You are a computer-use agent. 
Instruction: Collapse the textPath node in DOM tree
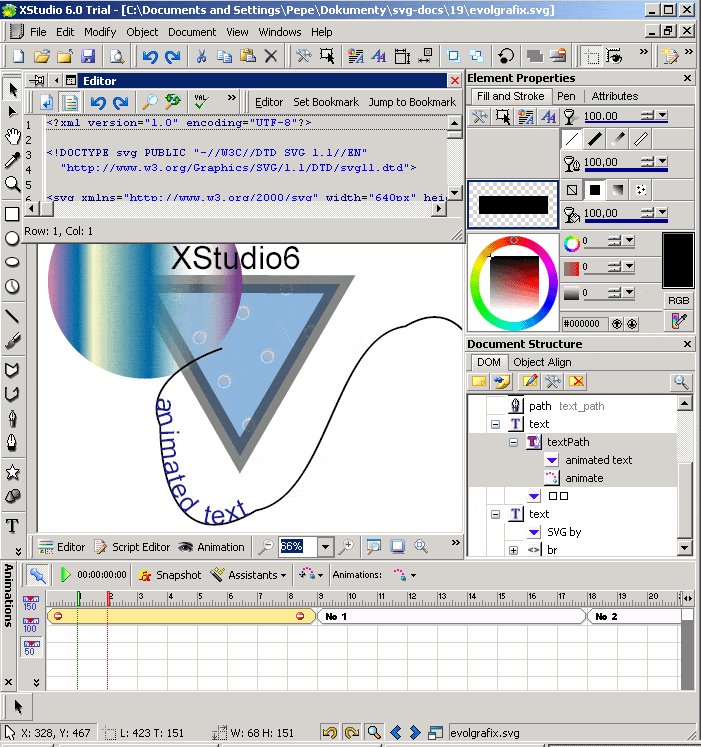(514, 442)
